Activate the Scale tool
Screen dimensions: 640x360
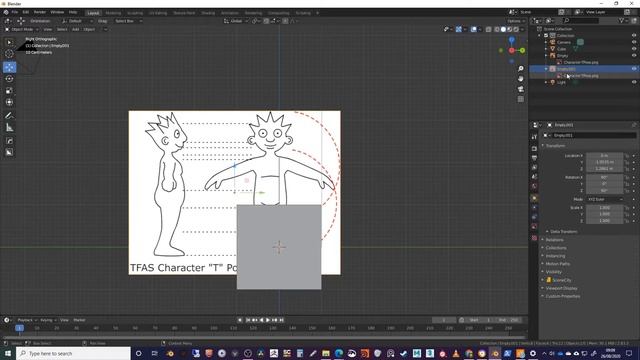tap(9, 91)
